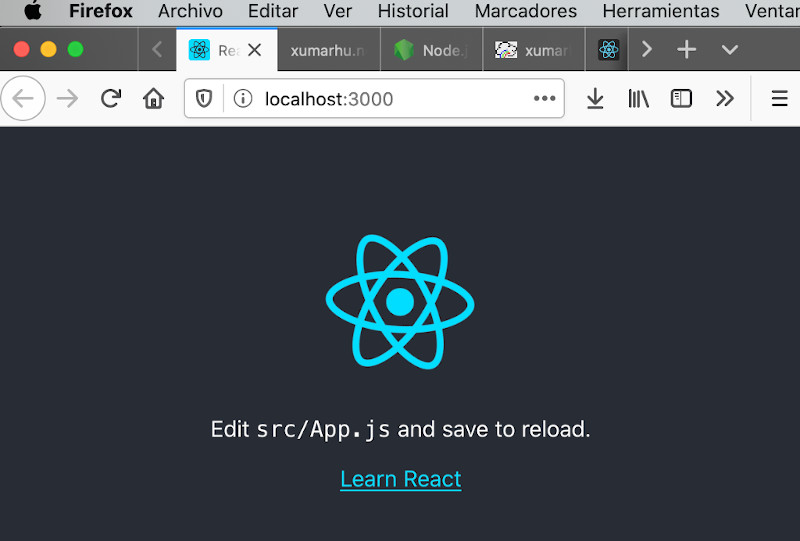
Task: Follow the Learn React link
Action: pyautogui.click(x=400, y=479)
